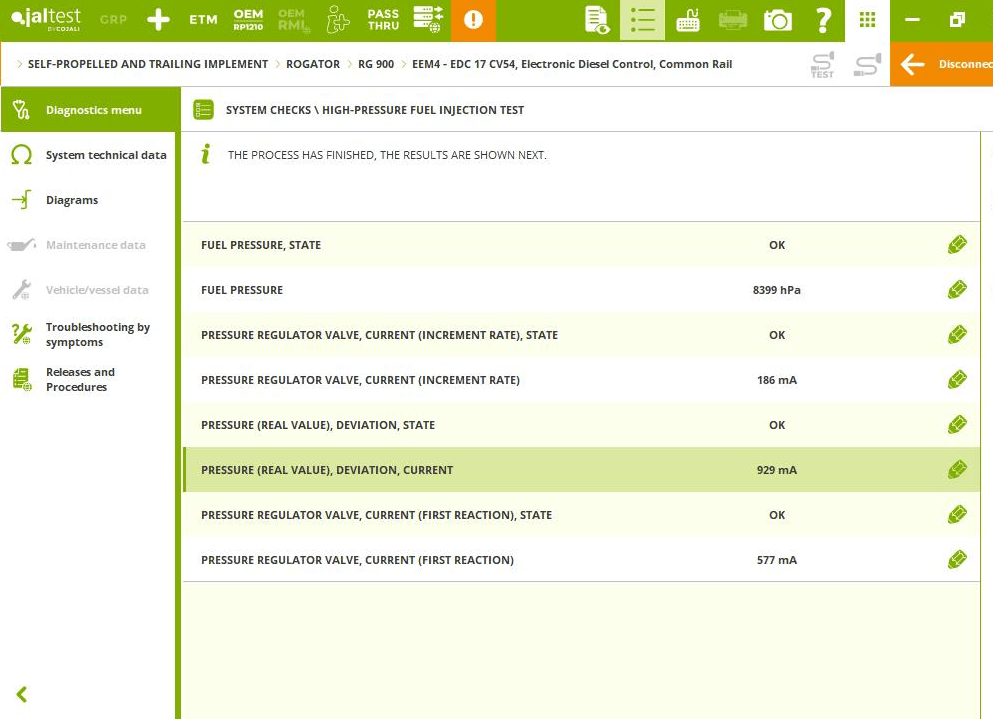
Task: Click the help question mark icon
Action: pyautogui.click(x=823, y=20)
